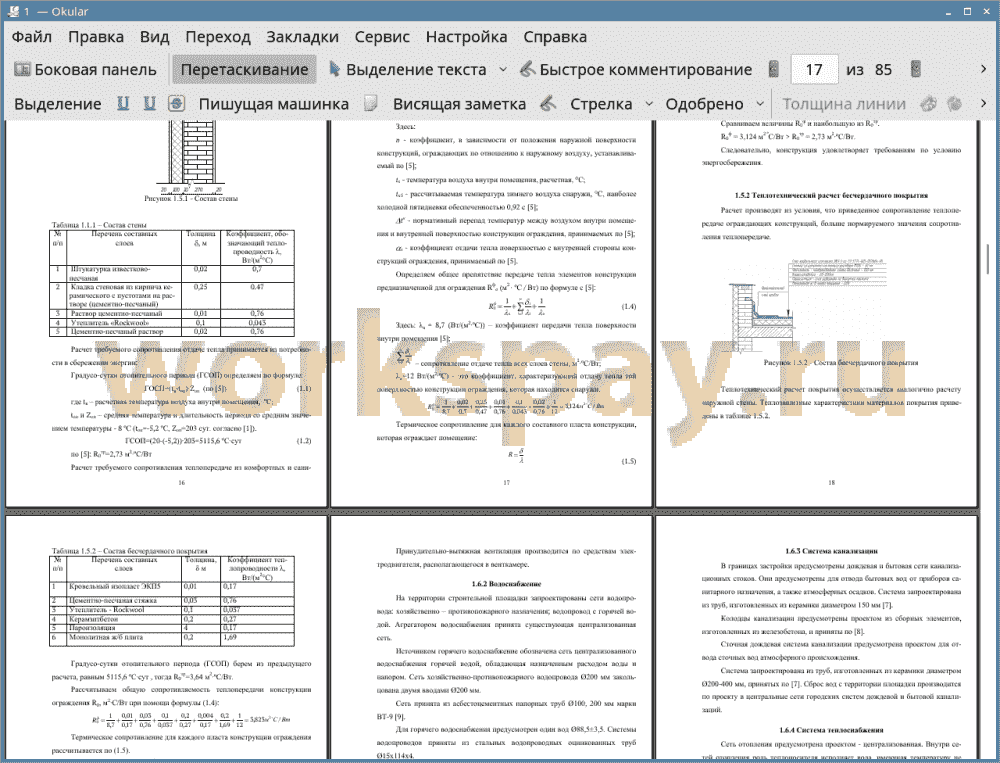Select the Висящая заметка note tool

459,104
